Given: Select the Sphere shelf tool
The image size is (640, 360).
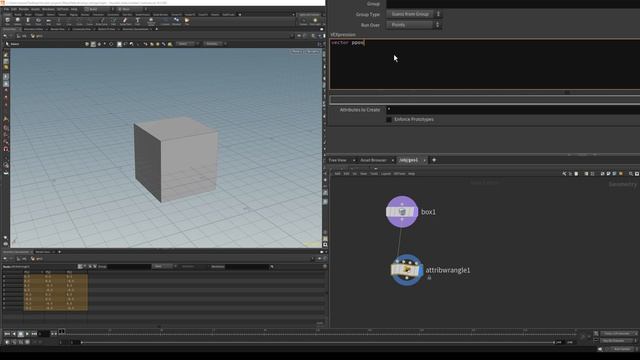Looking at the screenshot, I should (18, 21).
